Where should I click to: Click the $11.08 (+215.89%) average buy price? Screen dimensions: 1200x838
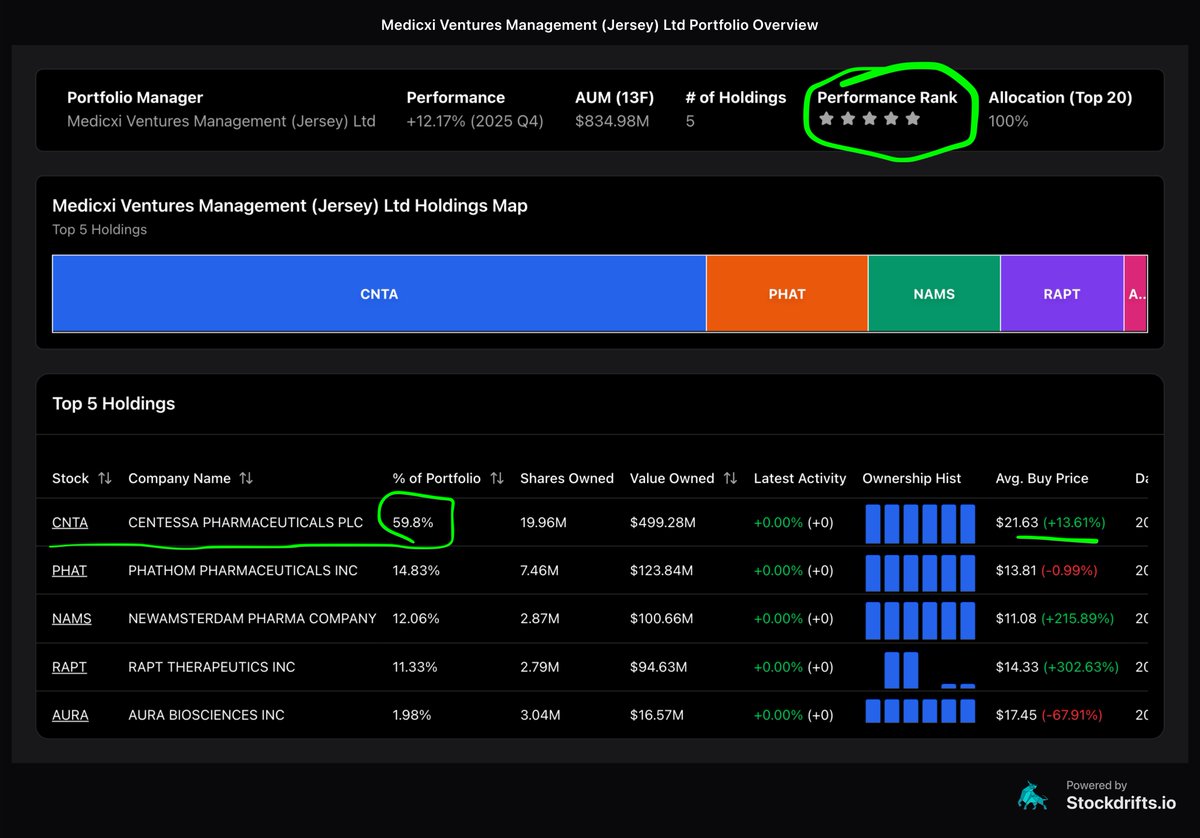tap(1055, 618)
